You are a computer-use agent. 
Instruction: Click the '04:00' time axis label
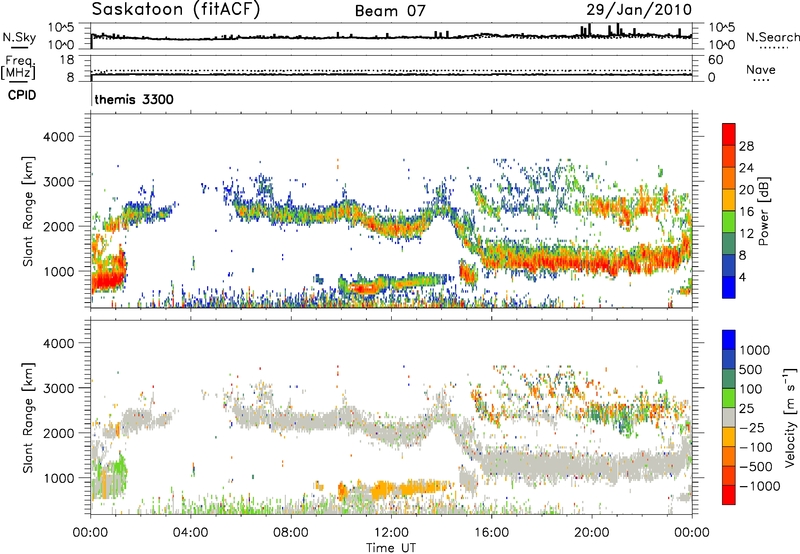click(190, 533)
